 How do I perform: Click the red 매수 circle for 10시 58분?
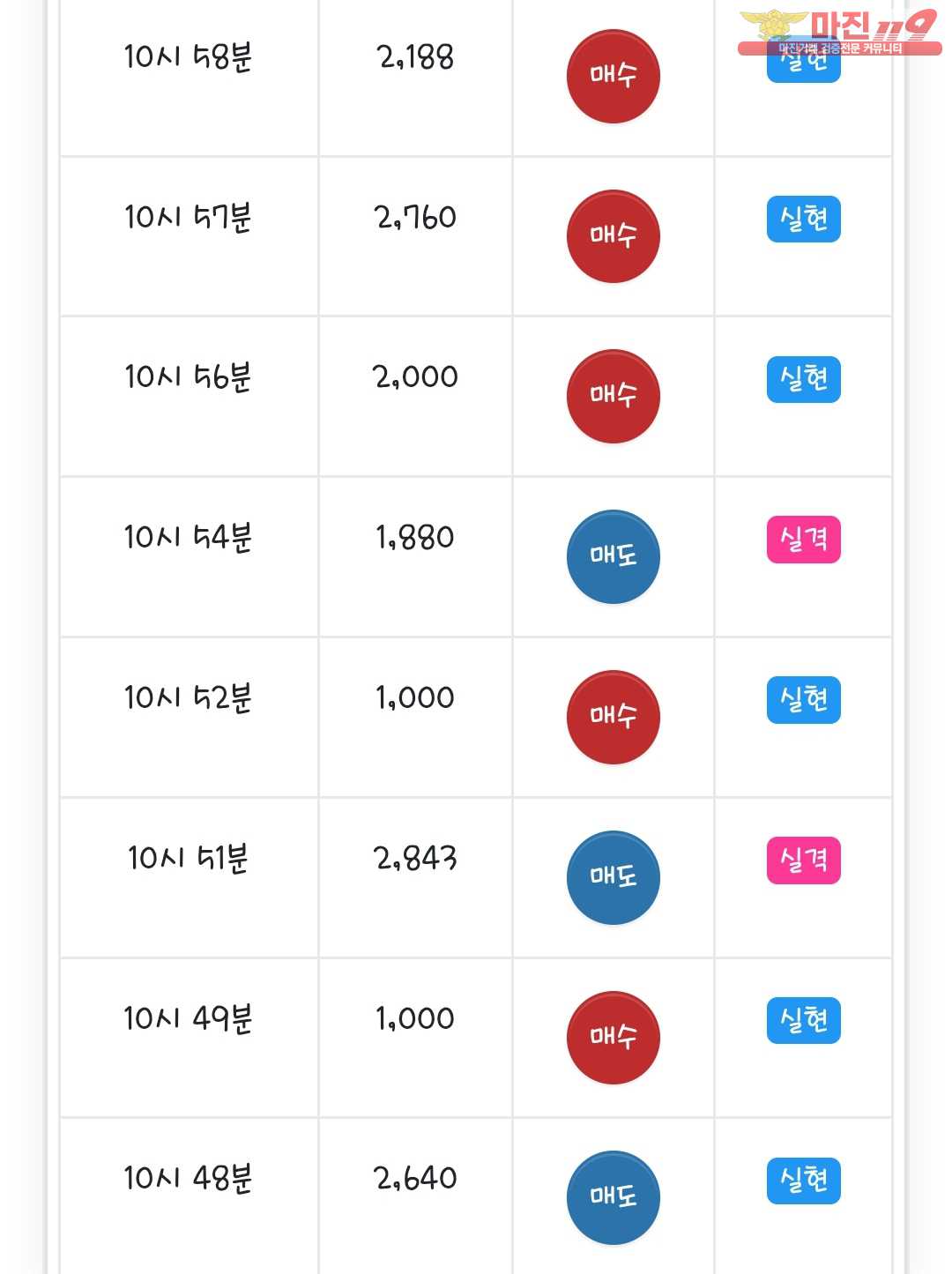point(613,76)
